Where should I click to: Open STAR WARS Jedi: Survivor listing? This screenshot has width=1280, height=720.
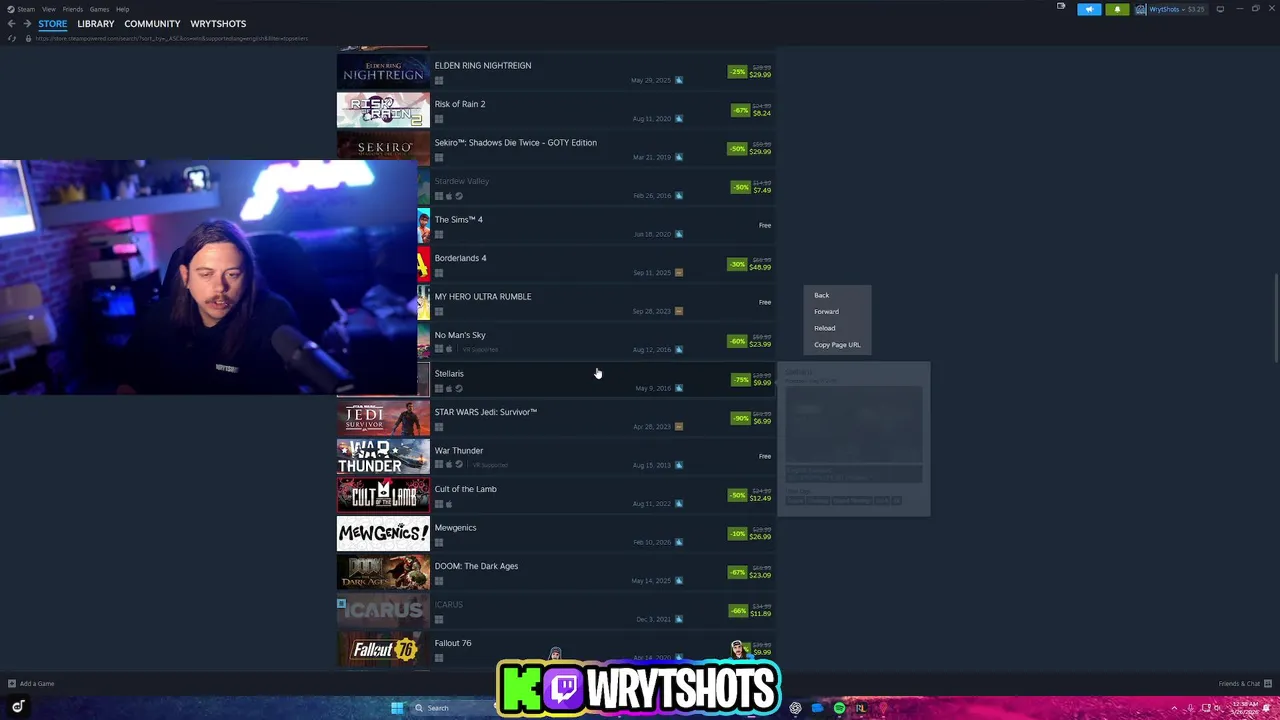(x=556, y=419)
